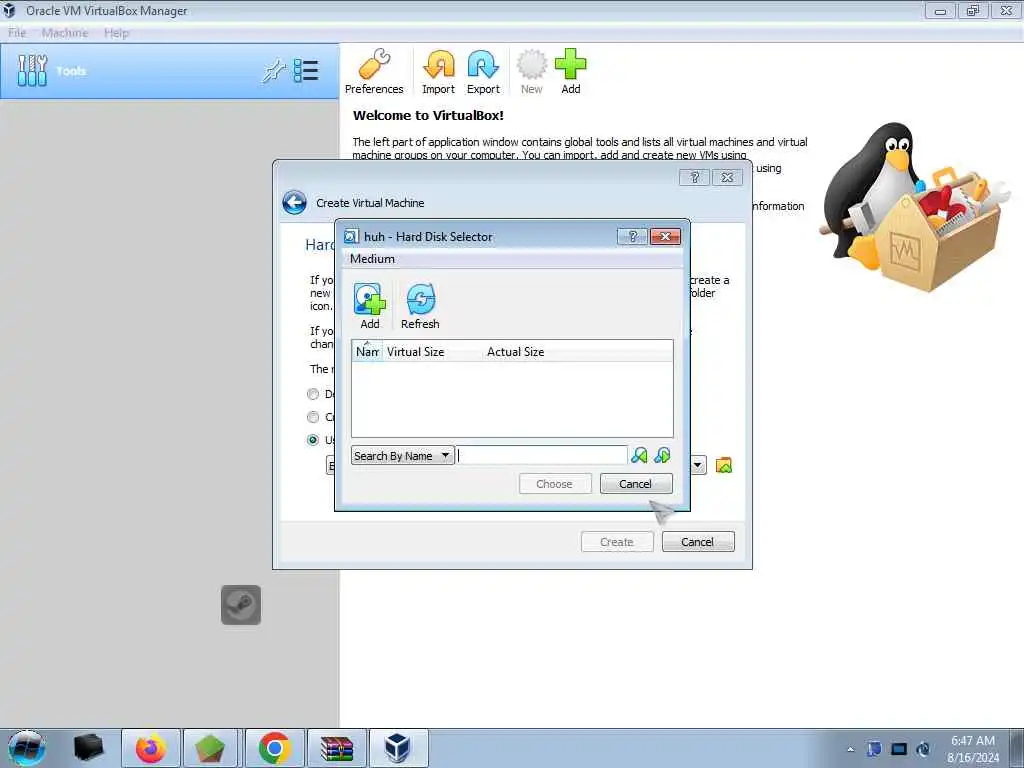Click the network tray icon
1024x768 pixels.
pos(899,749)
